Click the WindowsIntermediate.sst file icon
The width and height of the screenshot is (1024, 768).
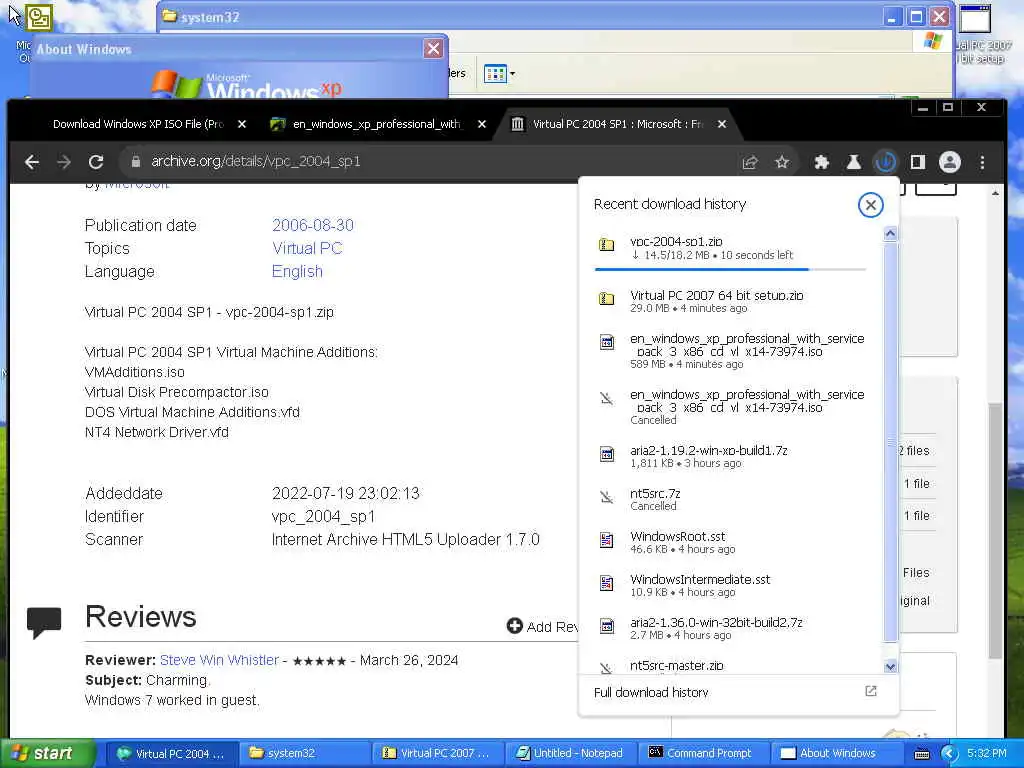(x=607, y=583)
